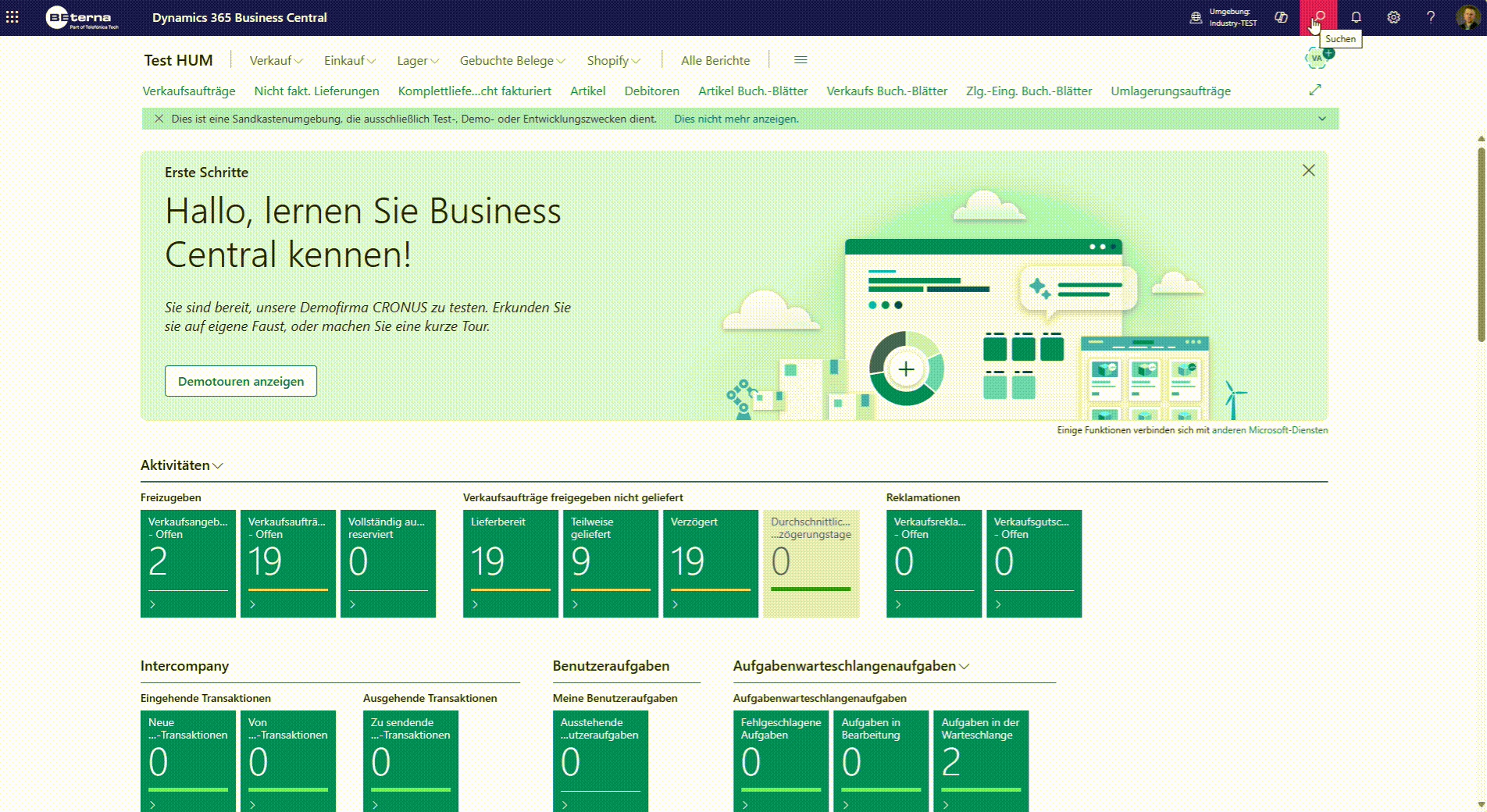Open the hamburger more-menu icon
This screenshot has height=812, width=1487.
(x=801, y=60)
